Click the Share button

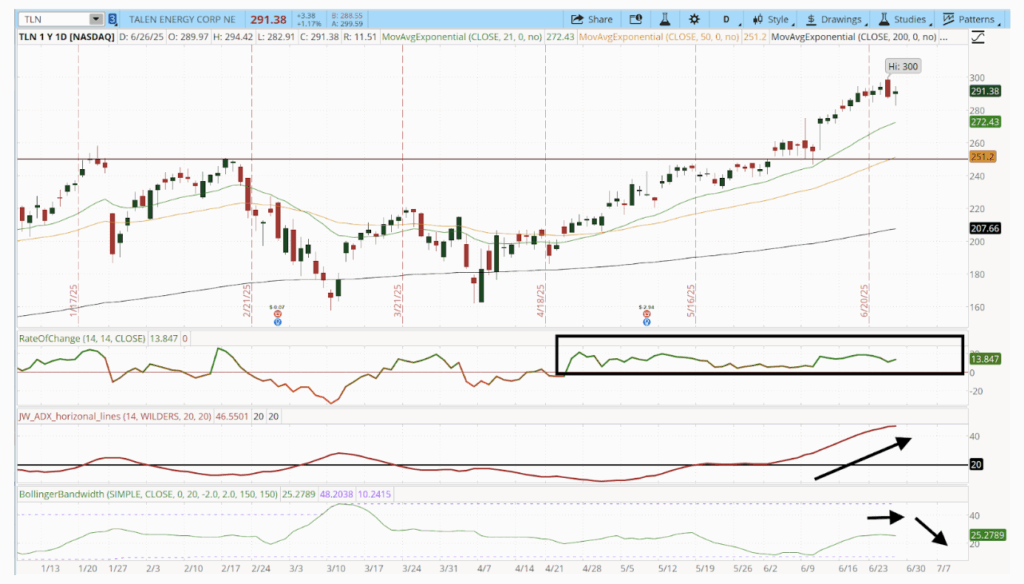[x=592, y=19]
